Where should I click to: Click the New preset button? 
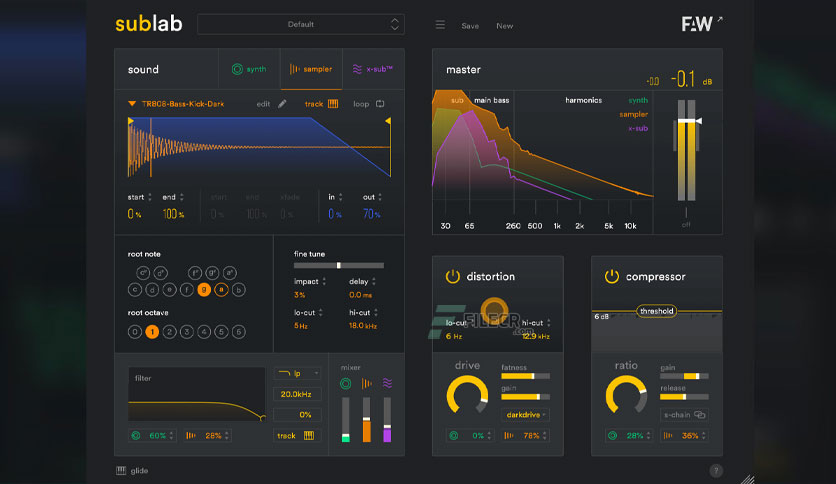(504, 26)
